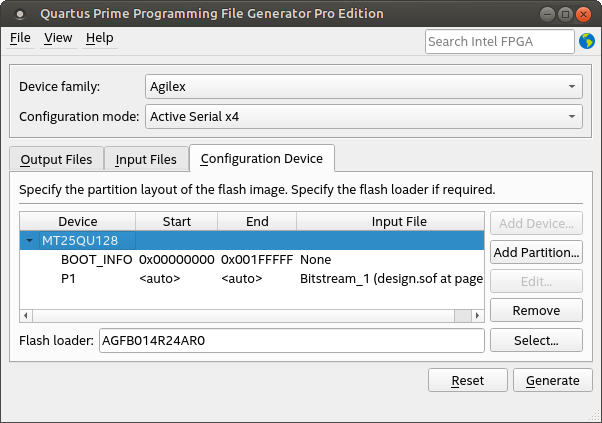Open the File menu

(x=20, y=38)
